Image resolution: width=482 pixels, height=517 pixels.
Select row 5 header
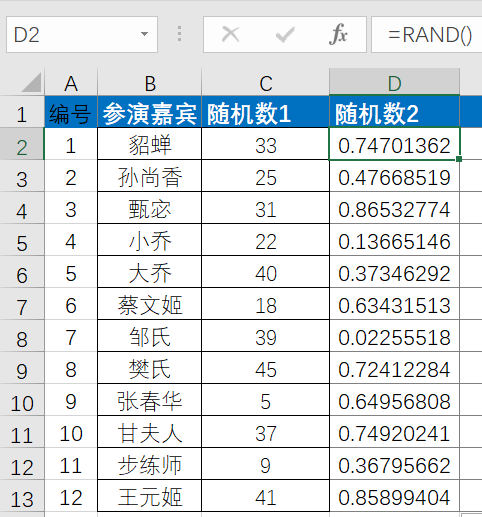pos(22,240)
